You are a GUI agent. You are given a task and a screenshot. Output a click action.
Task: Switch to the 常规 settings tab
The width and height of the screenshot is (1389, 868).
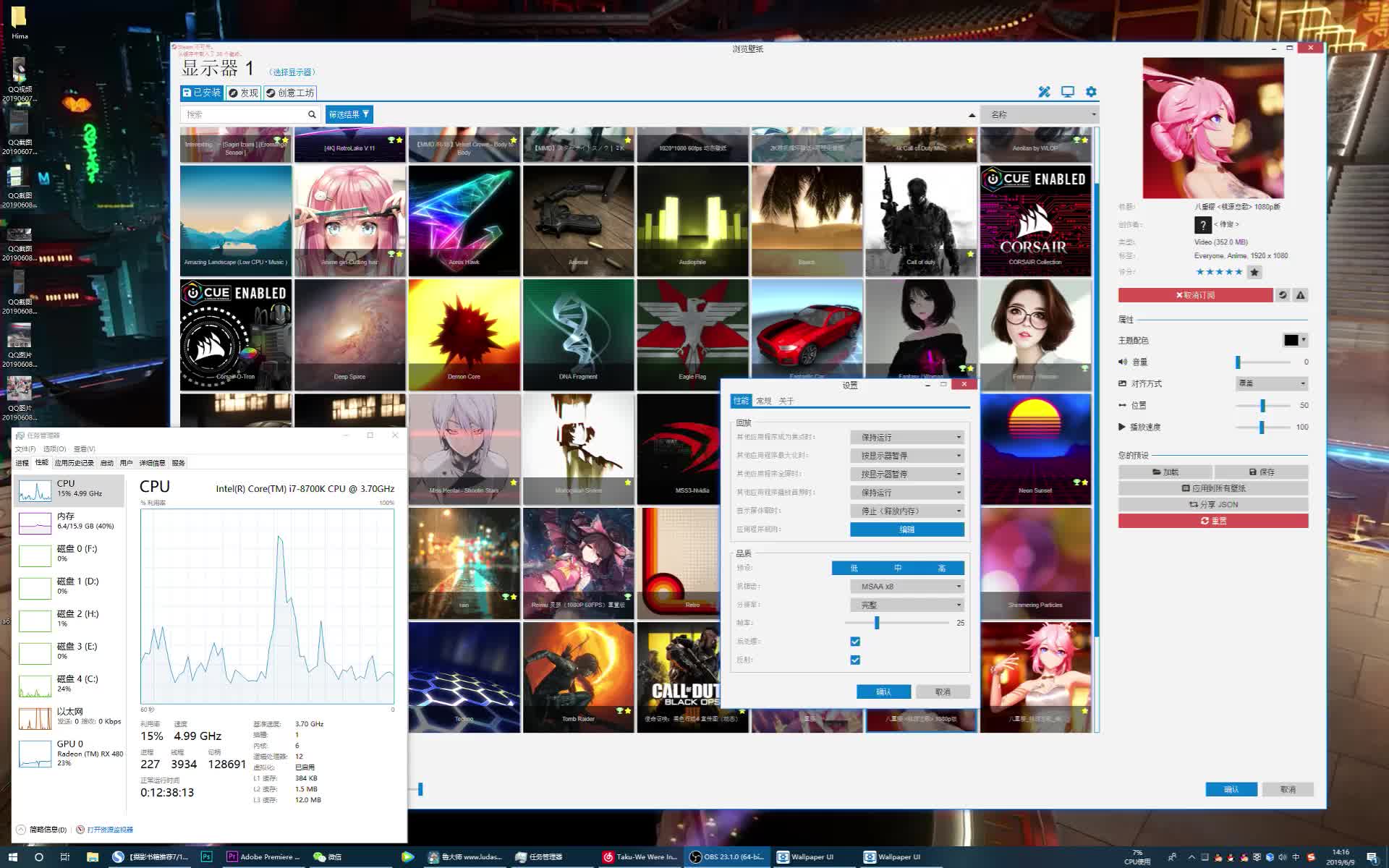(x=763, y=401)
